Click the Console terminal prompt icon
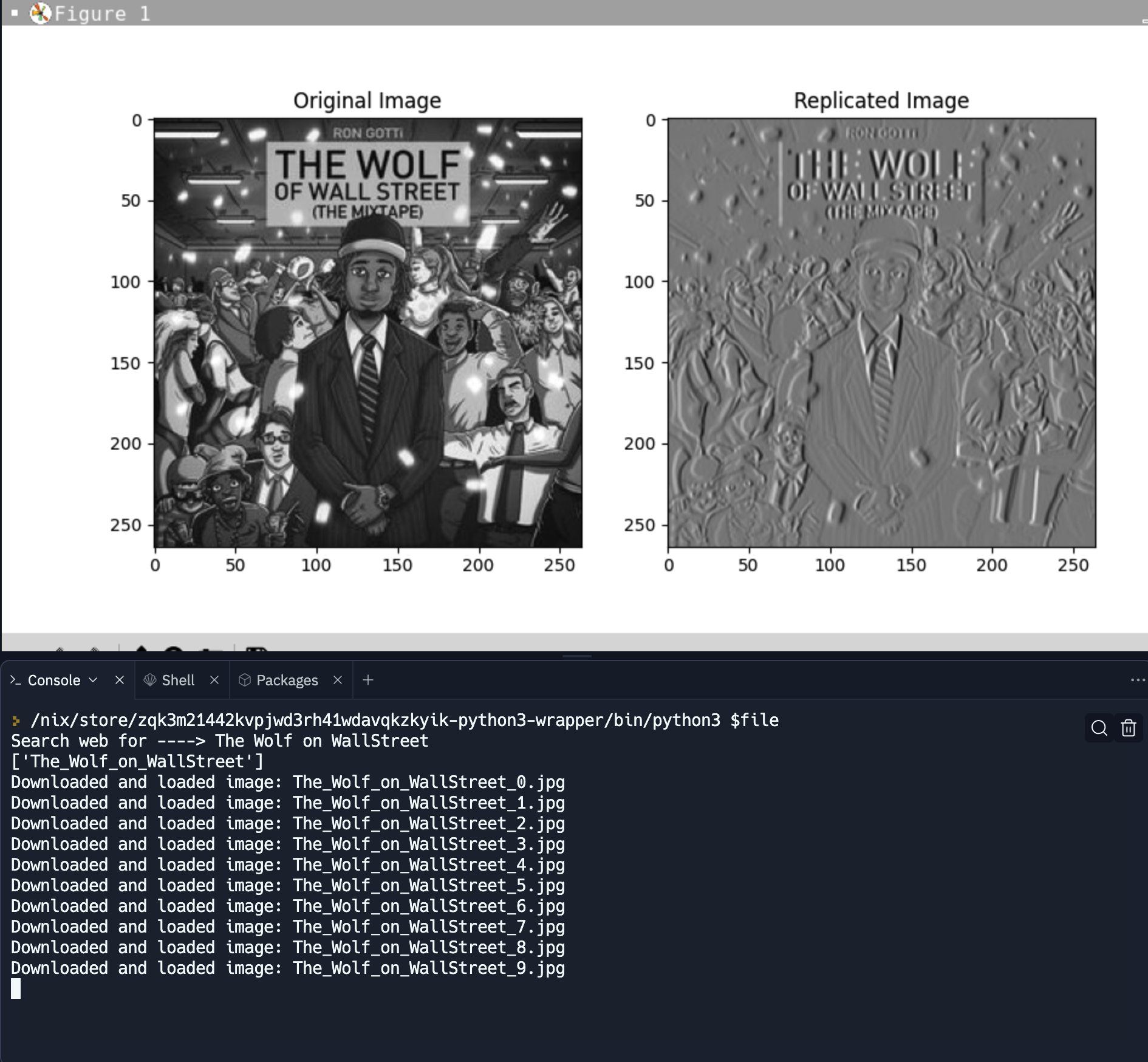 click(16, 680)
